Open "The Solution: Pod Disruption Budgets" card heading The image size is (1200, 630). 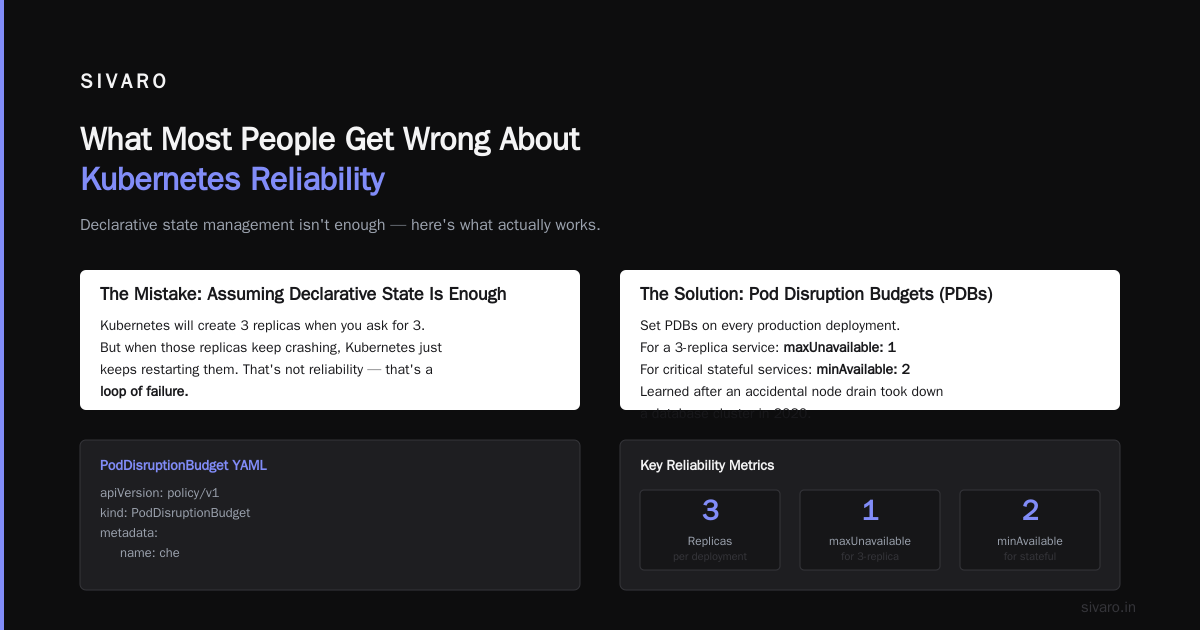816,294
